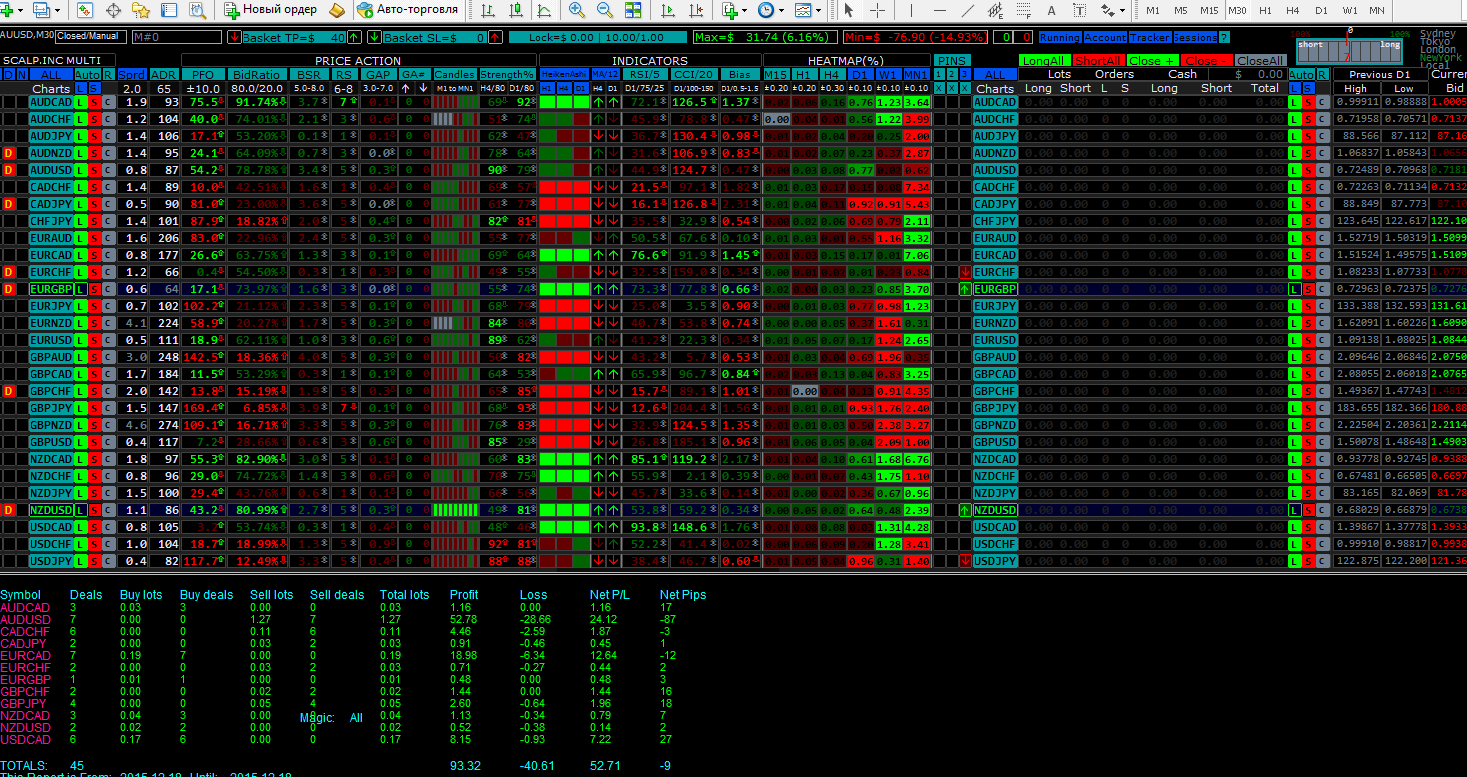The image size is (1467, 777).
Task: Open the EURUSD chart from left symbol column
Action: [x=50, y=340]
